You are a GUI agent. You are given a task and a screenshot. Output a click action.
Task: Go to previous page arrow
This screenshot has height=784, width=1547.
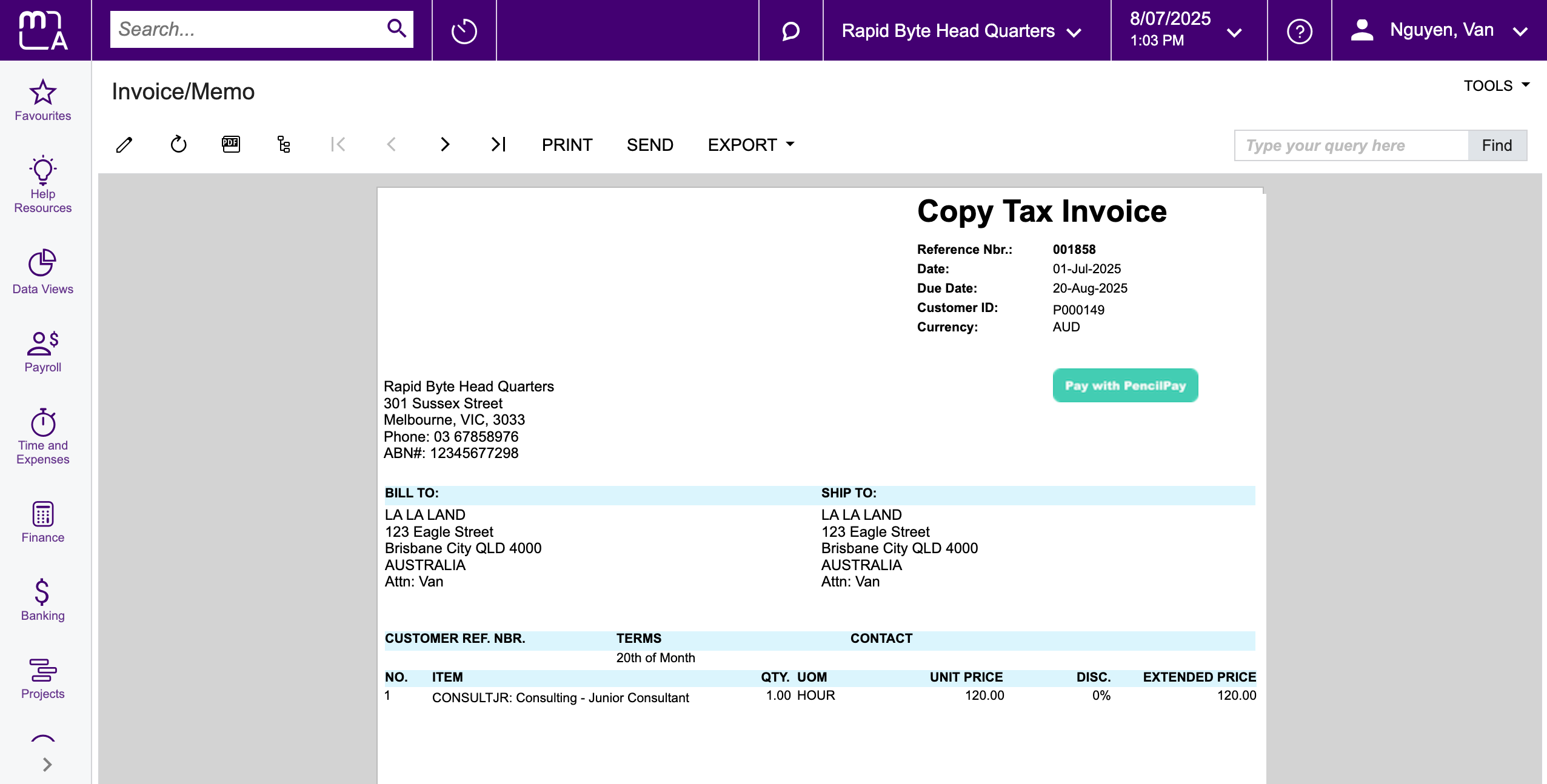(392, 144)
